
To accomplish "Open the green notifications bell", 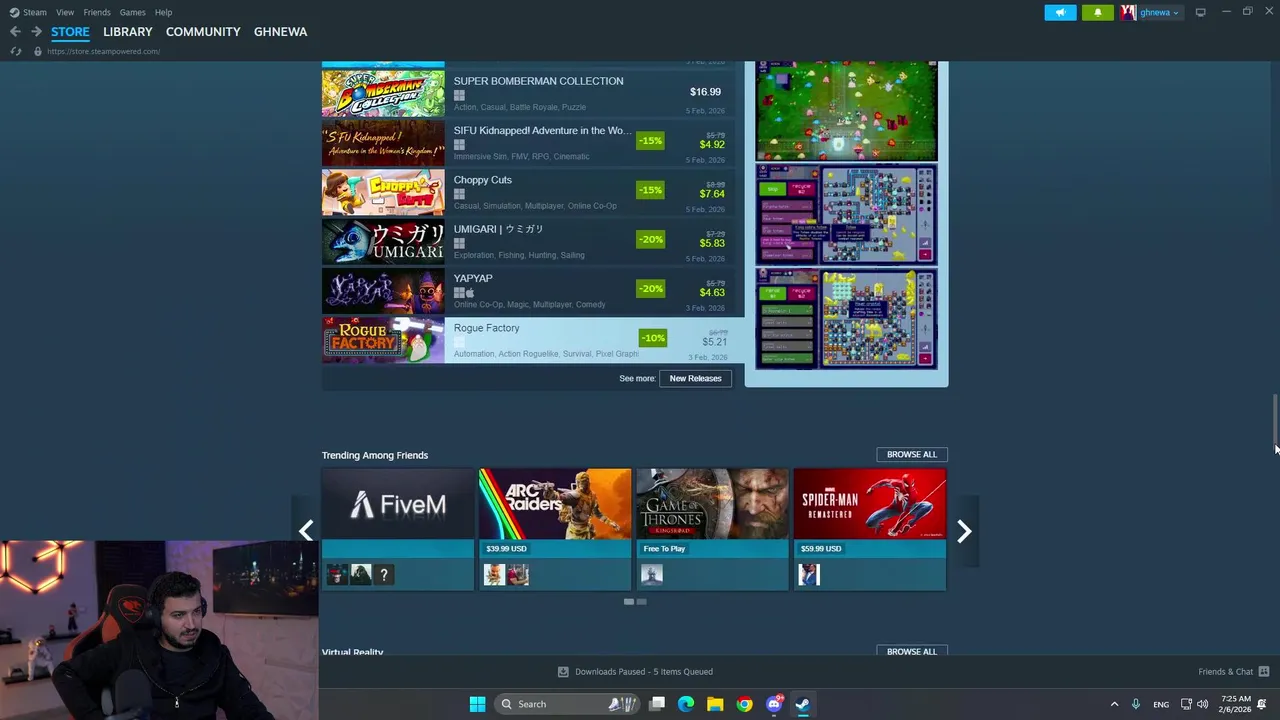I will (1097, 12).
